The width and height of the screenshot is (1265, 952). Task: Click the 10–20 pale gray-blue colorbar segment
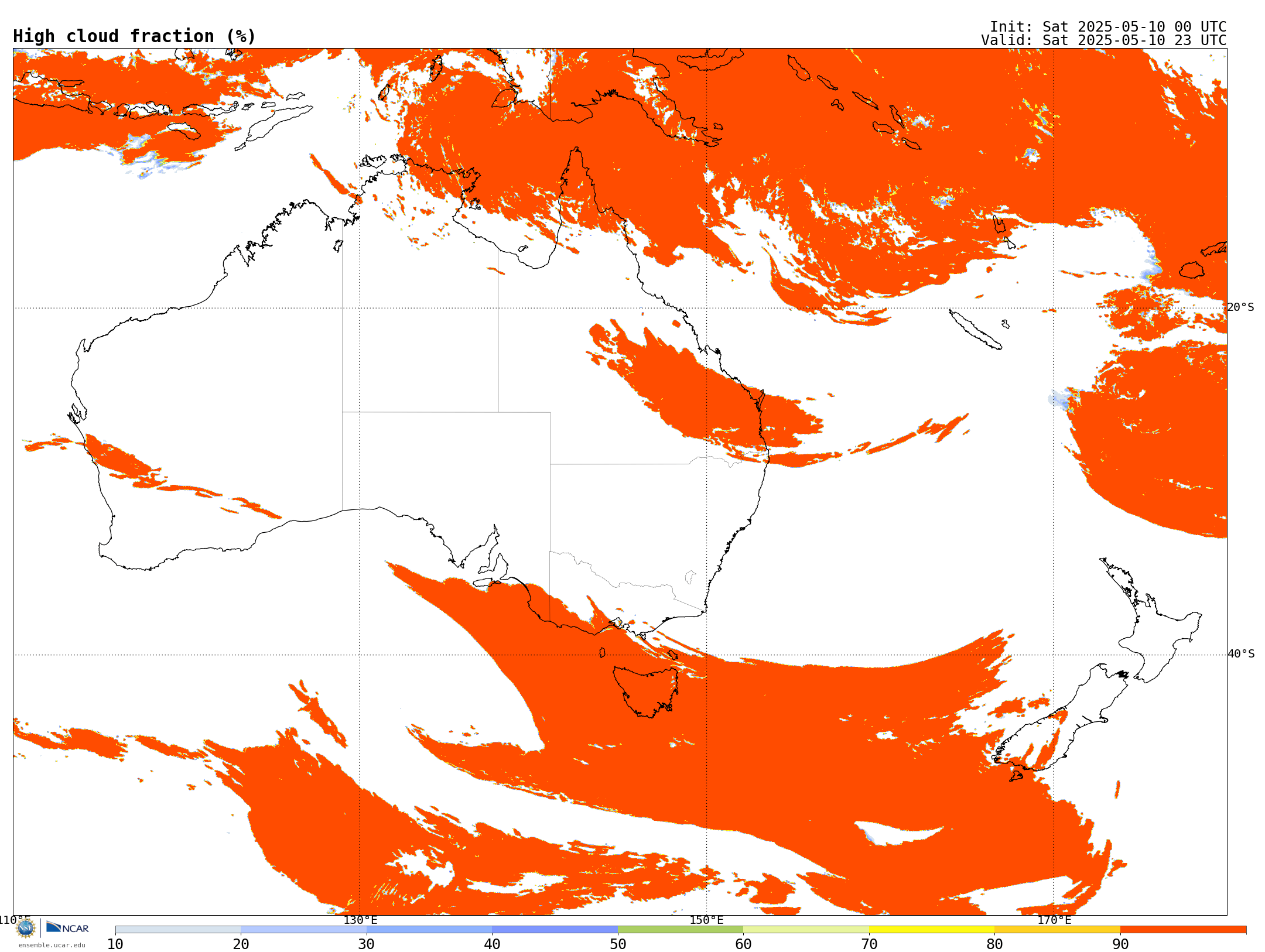[178, 930]
